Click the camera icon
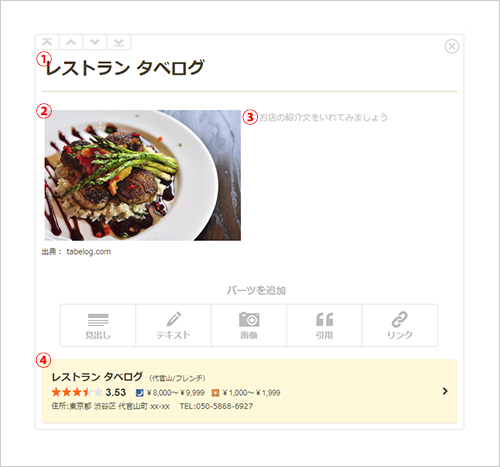Viewport: 500px width, 467px height. [x=249, y=319]
